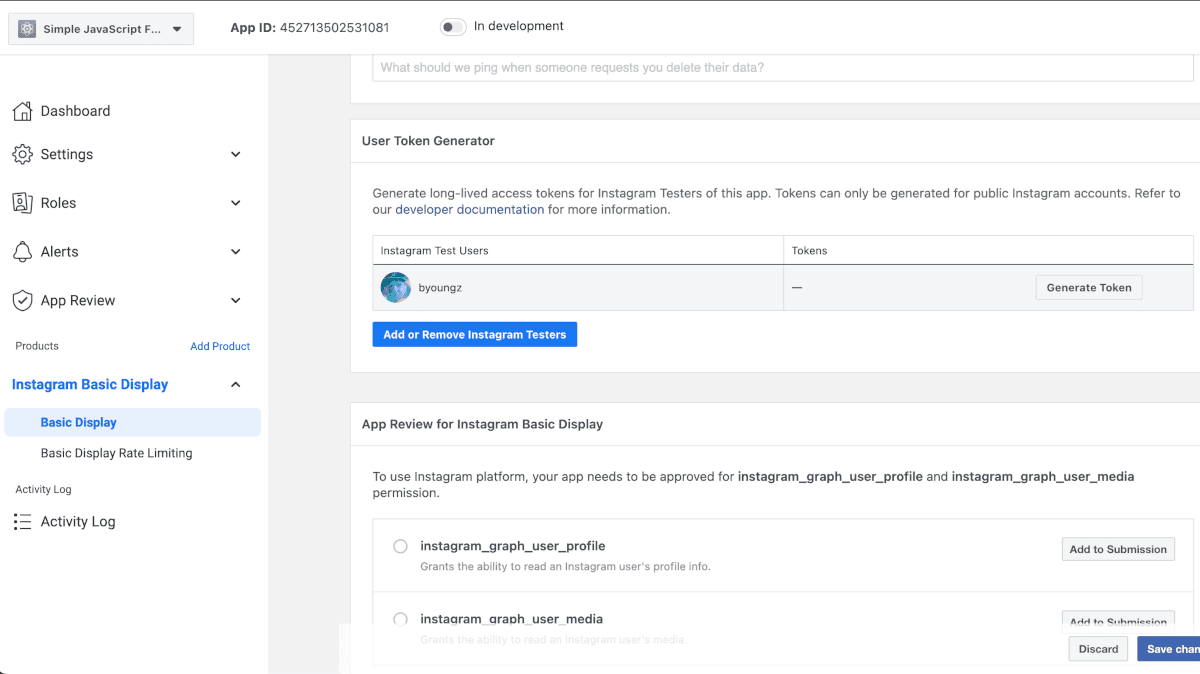Image resolution: width=1200 pixels, height=674 pixels.
Task: Expand the Settings menu chevron
Action: click(x=236, y=154)
